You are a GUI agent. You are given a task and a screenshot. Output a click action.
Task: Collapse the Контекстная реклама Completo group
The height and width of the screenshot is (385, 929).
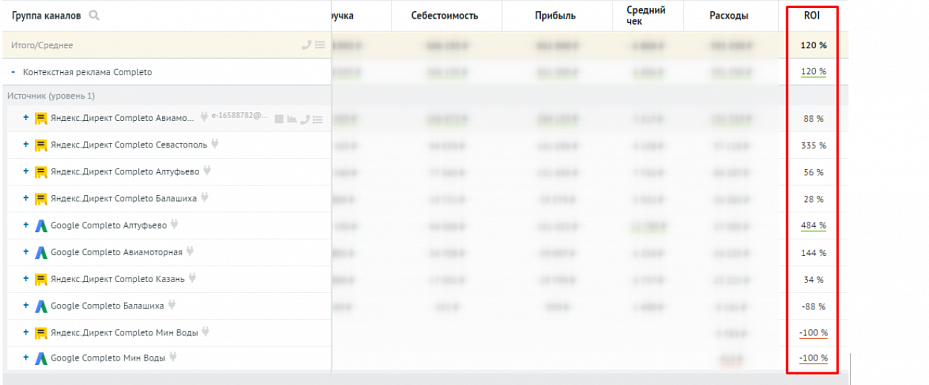pos(13,72)
